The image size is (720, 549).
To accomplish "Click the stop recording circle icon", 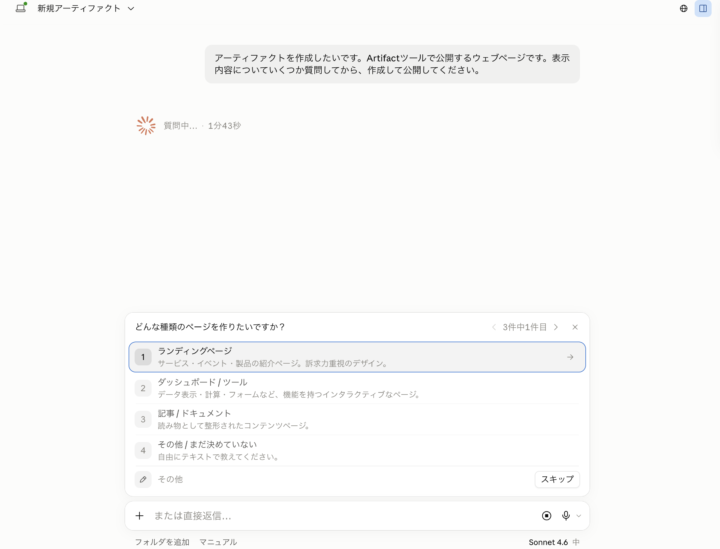I will click(x=546, y=515).
